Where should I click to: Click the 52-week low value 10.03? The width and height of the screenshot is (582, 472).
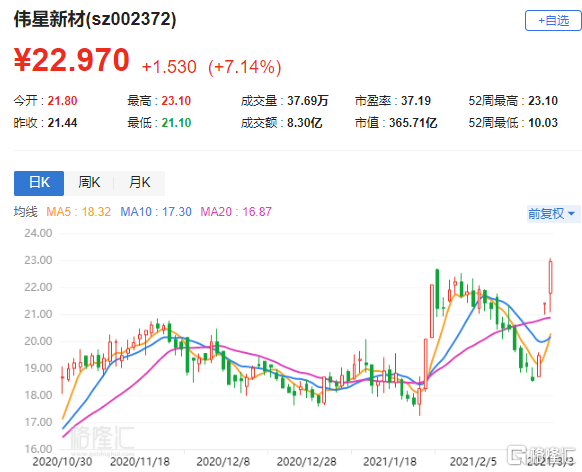pyautogui.click(x=543, y=123)
